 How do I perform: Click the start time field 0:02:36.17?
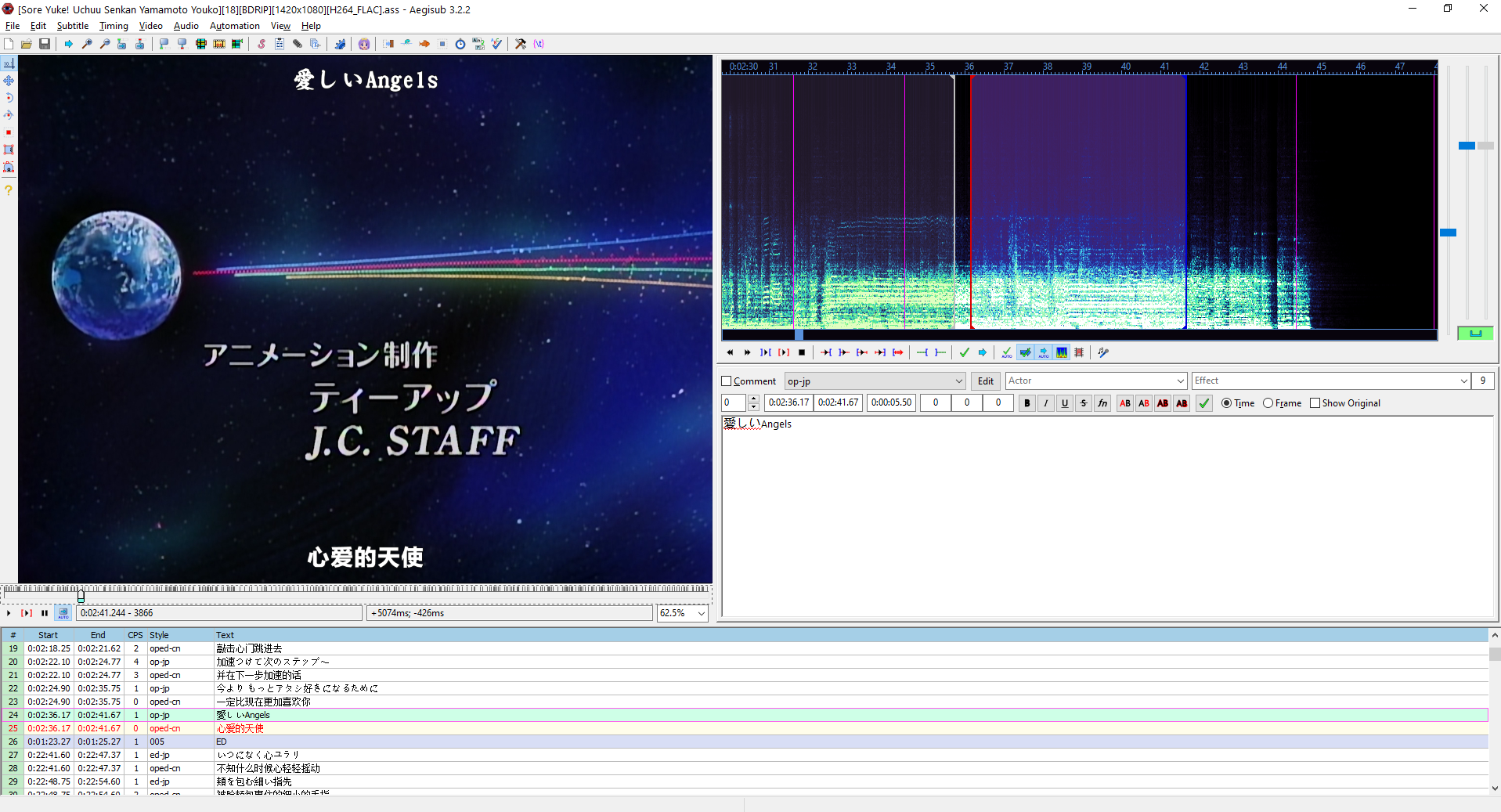pos(788,402)
